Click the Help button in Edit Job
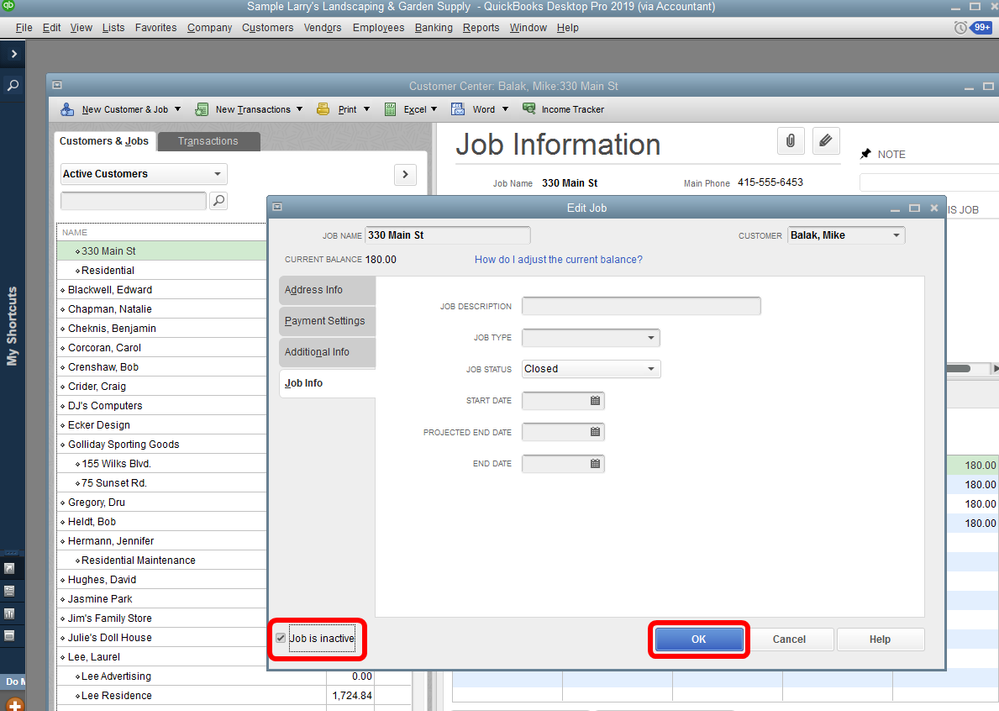Image resolution: width=999 pixels, height=711 pixels. [880, 639]
